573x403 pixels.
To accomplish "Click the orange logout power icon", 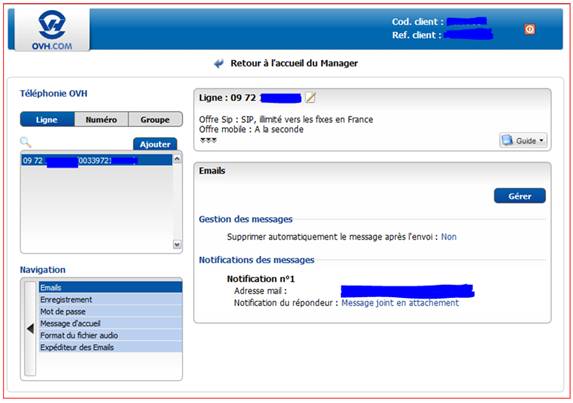I will coord(530,29).
